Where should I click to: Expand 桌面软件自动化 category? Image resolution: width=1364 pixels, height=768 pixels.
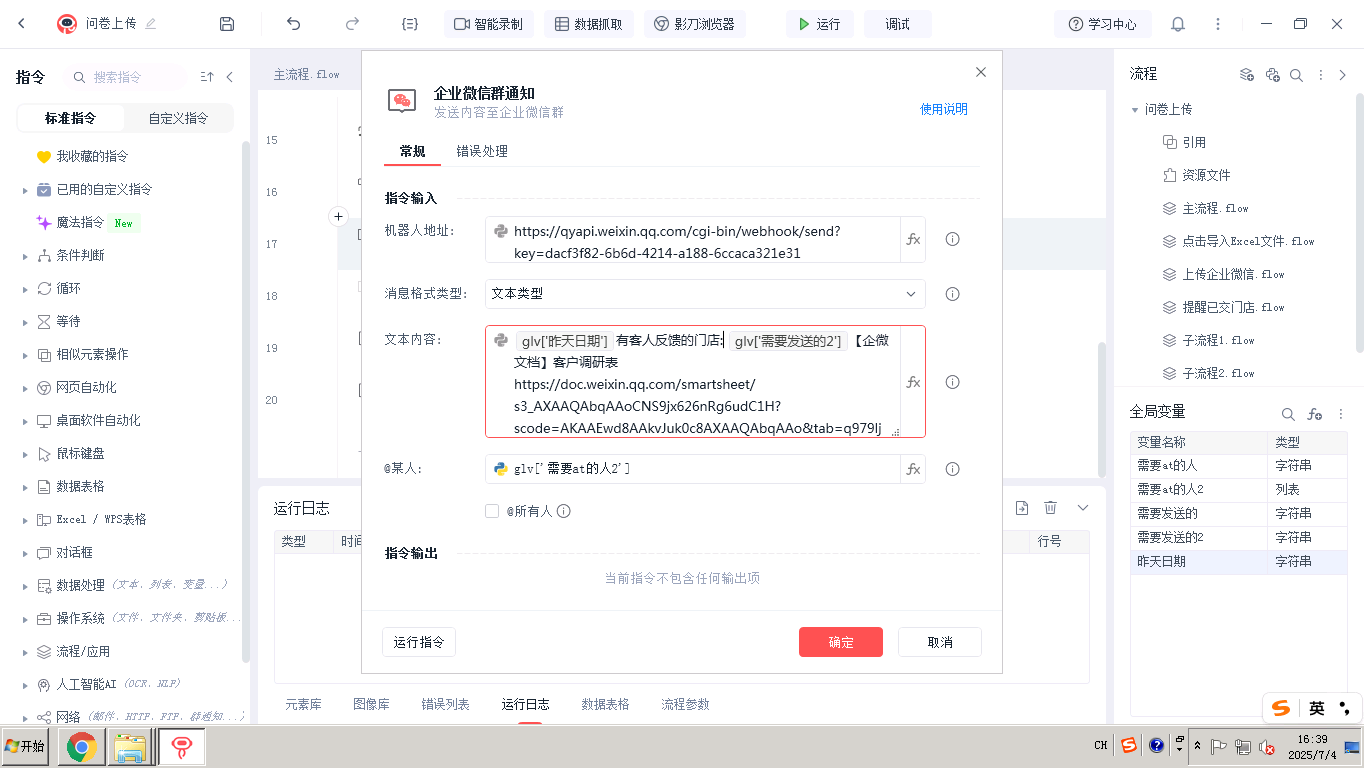24,420
